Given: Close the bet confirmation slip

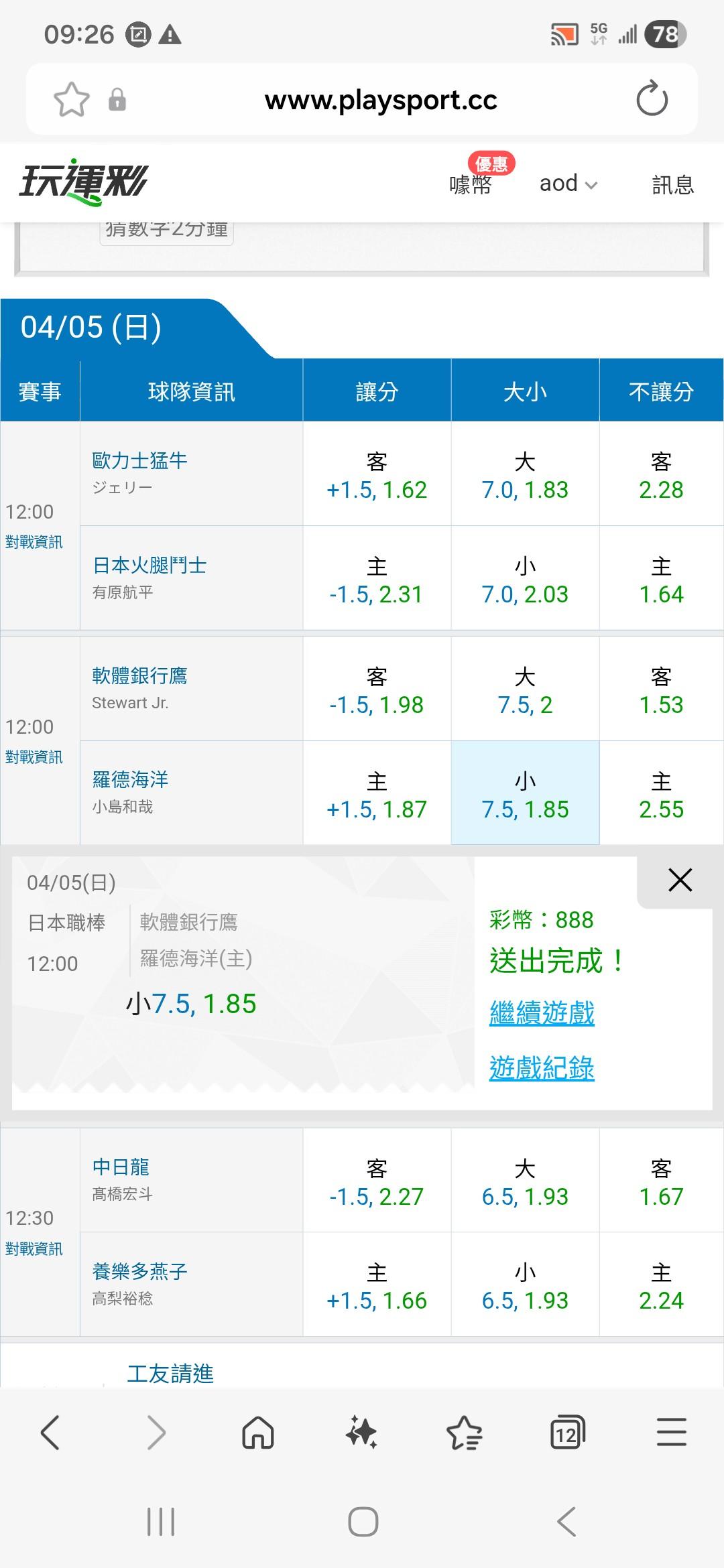Looking at the screenshot, I should (x=680, y=880).
